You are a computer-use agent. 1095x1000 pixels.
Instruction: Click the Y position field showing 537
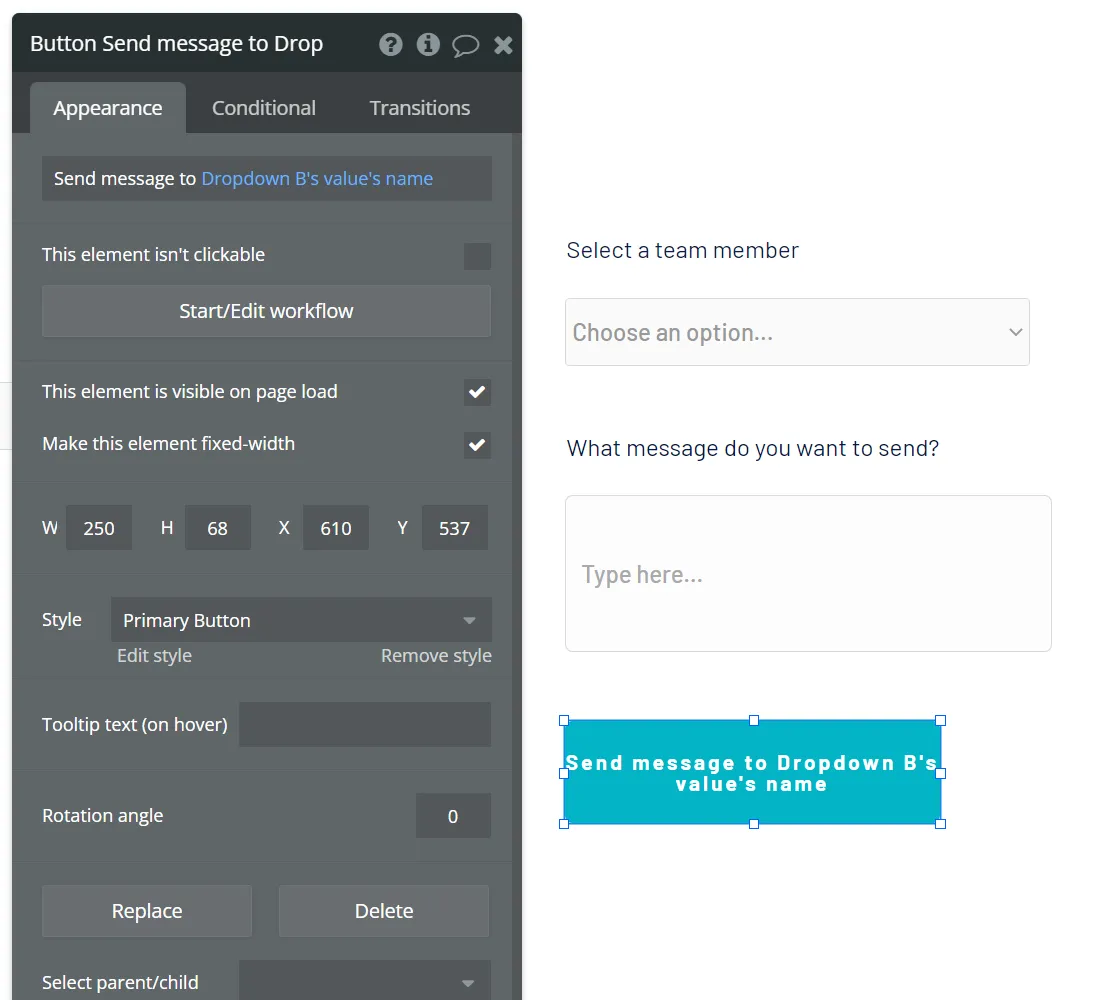pyautogui.click(x=455, y=528)
